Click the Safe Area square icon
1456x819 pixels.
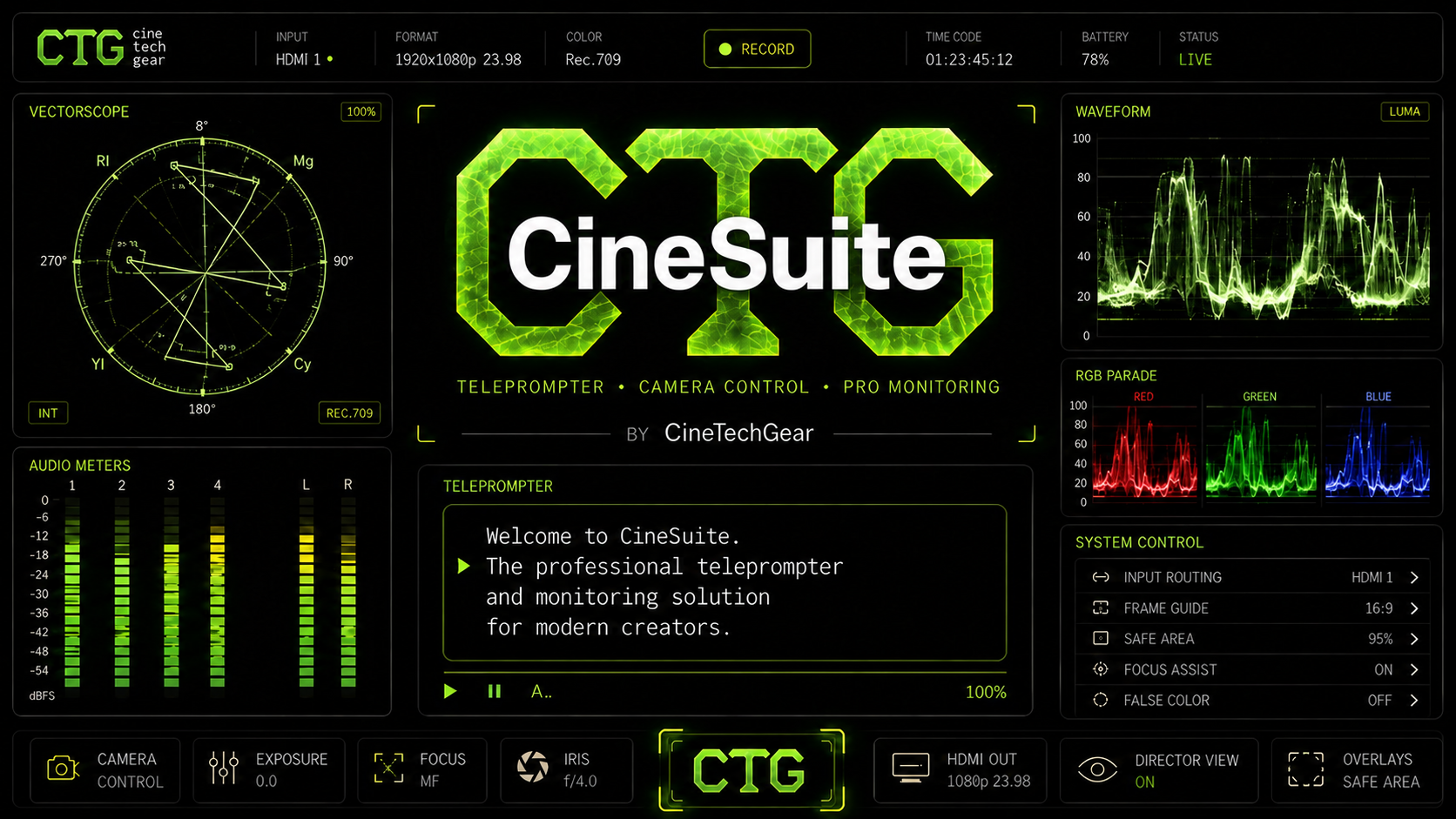pyautogui.click(x=1101, y=638)
